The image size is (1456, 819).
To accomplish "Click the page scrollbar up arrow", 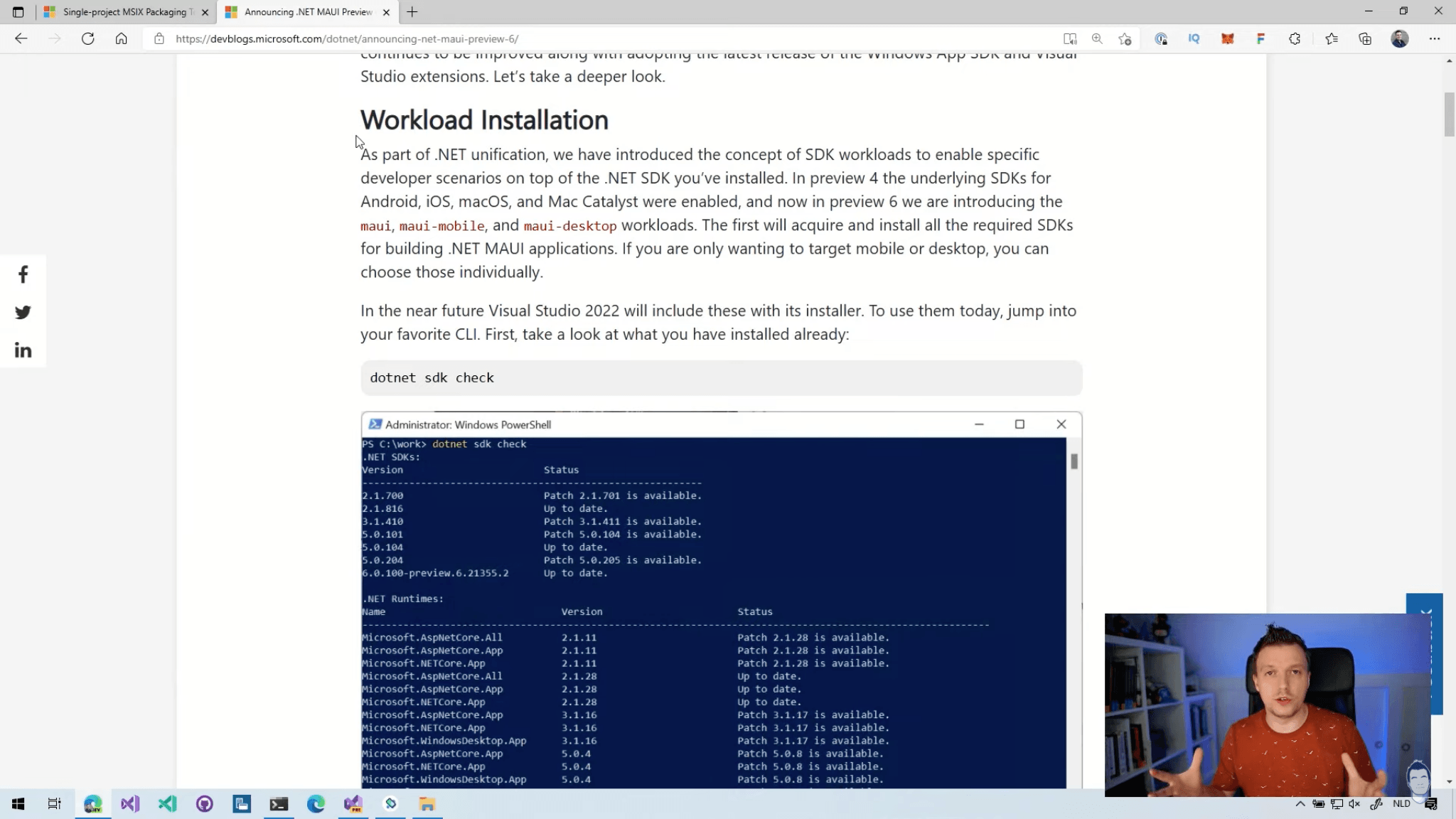I will tap(1449, 61).
